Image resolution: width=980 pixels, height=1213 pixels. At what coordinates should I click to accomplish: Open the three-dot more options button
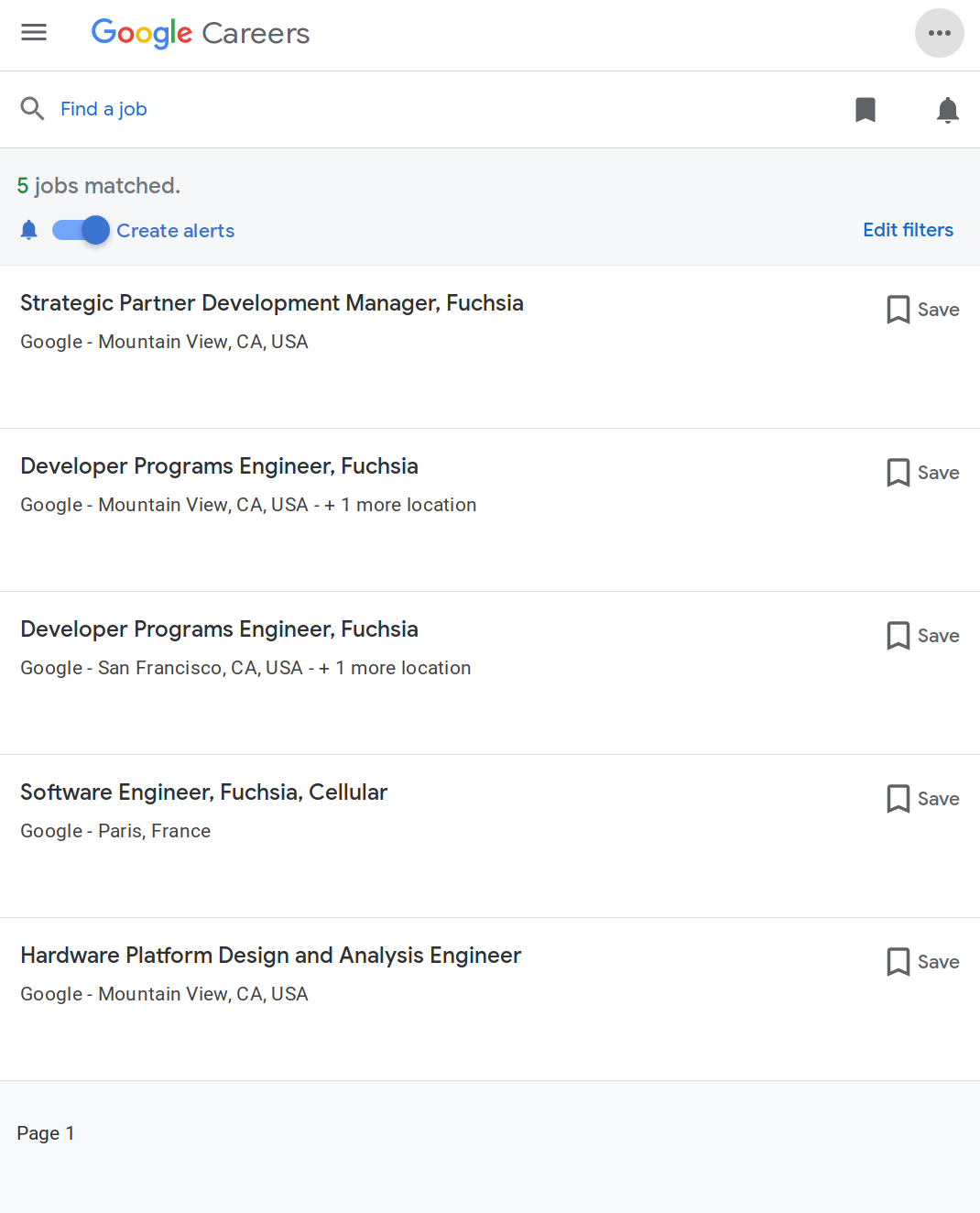coord(940,33)
